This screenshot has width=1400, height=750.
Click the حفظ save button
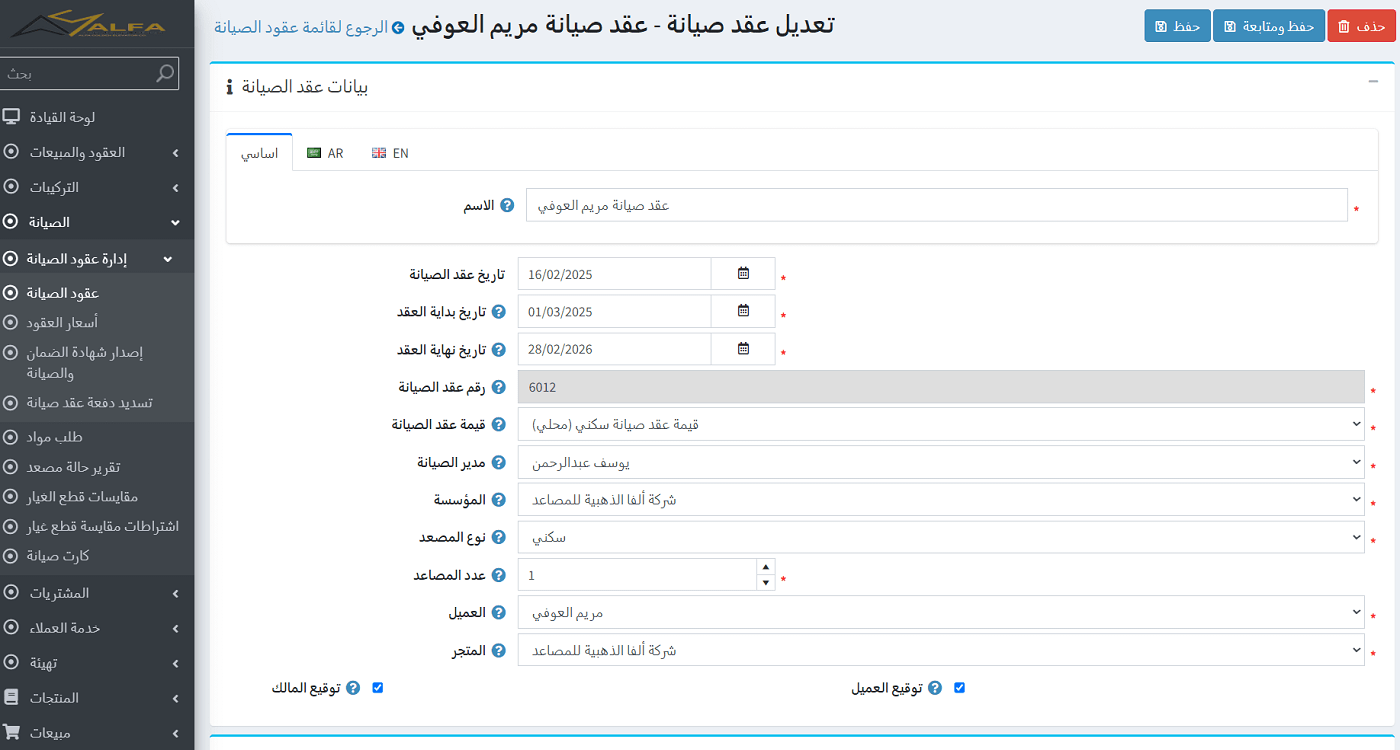click(1178, 26)
